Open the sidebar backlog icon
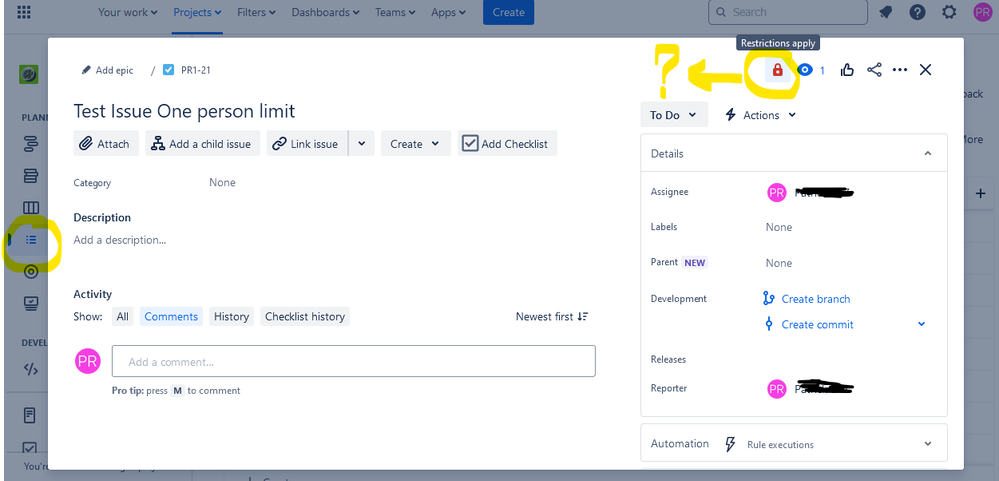Viewport: 999px width, 481px height. pos(31,175)
